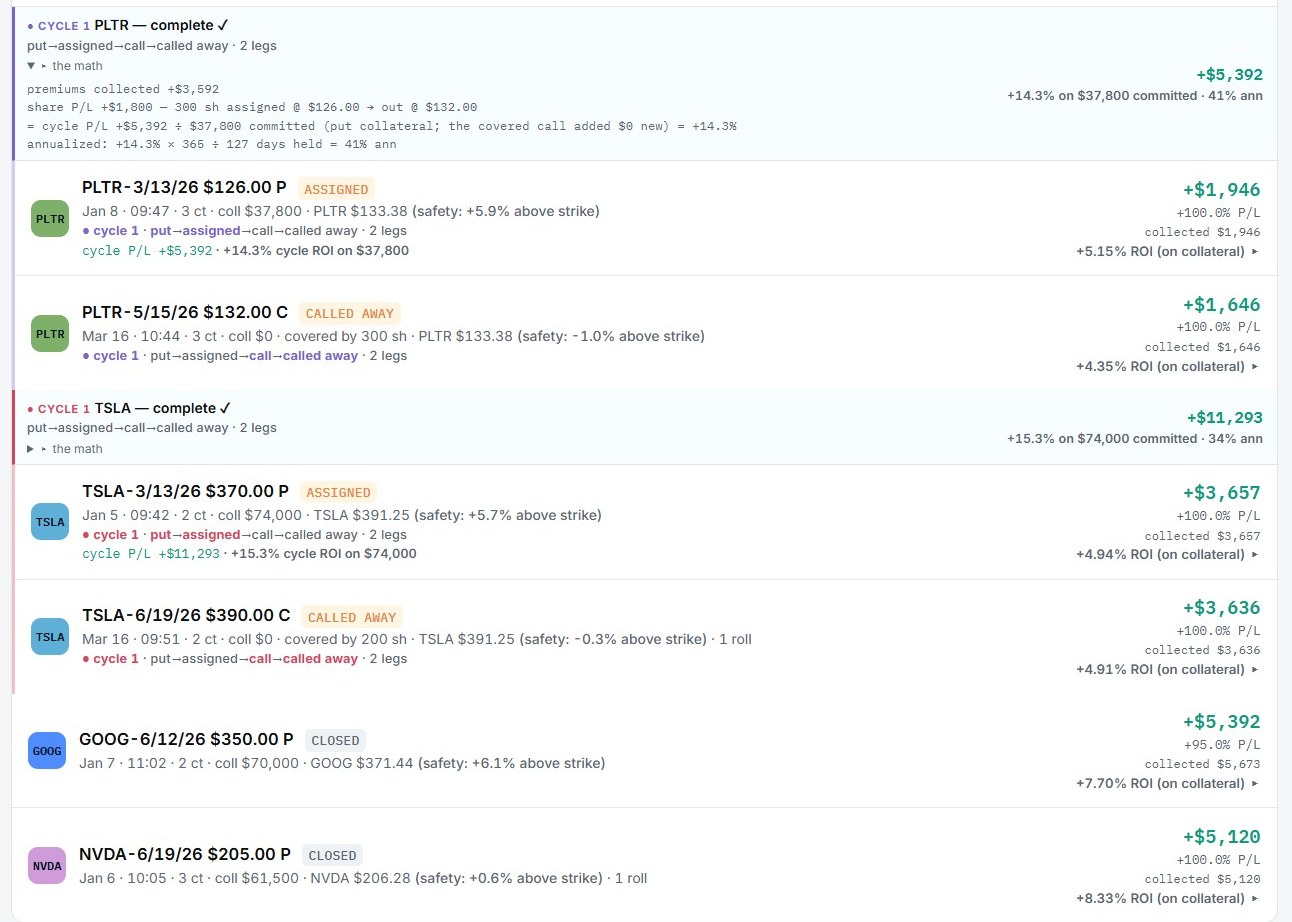Click the PLTR ticker icon on the $126.00 put row

(50, 218)
